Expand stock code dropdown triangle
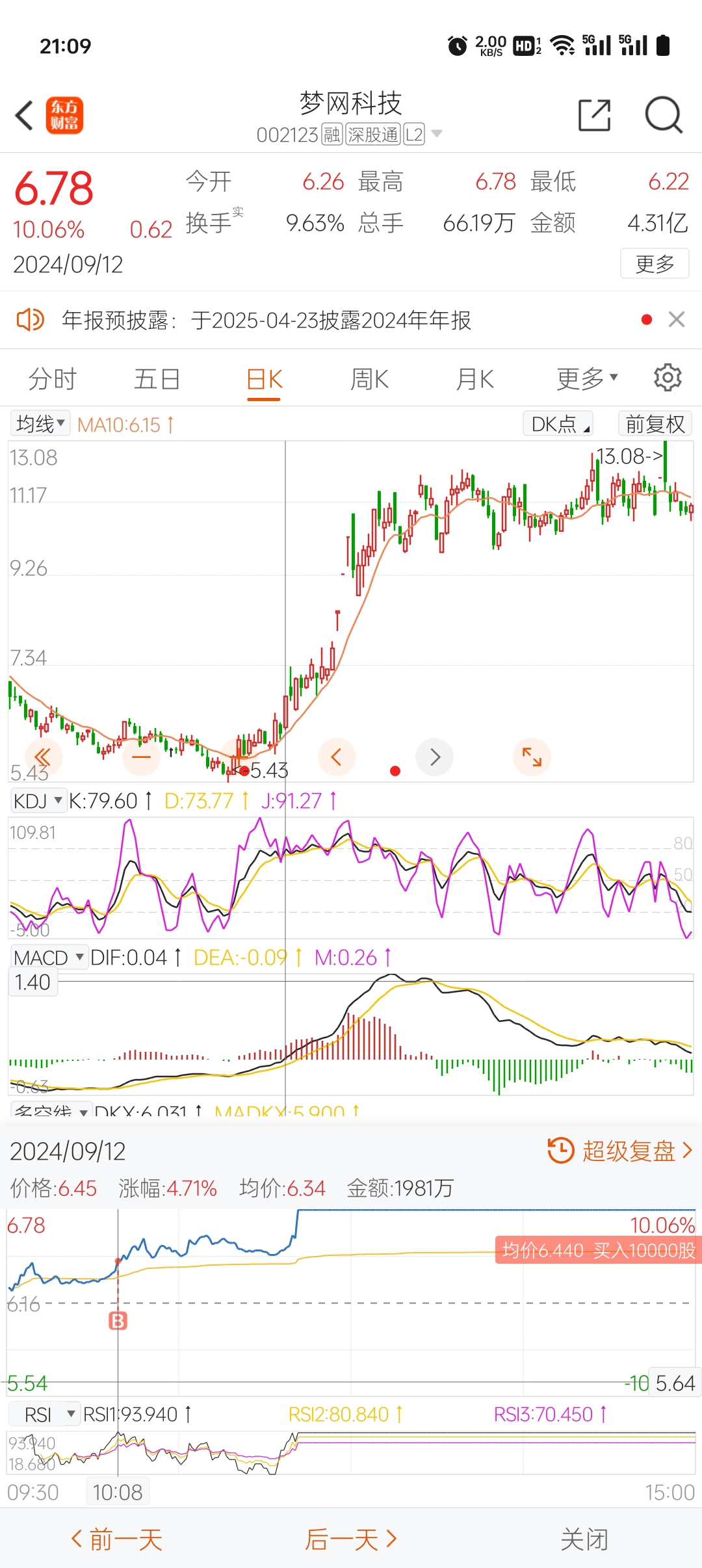Image resolution: width=702 pixels, height=1568 pixels. point(437,134)
